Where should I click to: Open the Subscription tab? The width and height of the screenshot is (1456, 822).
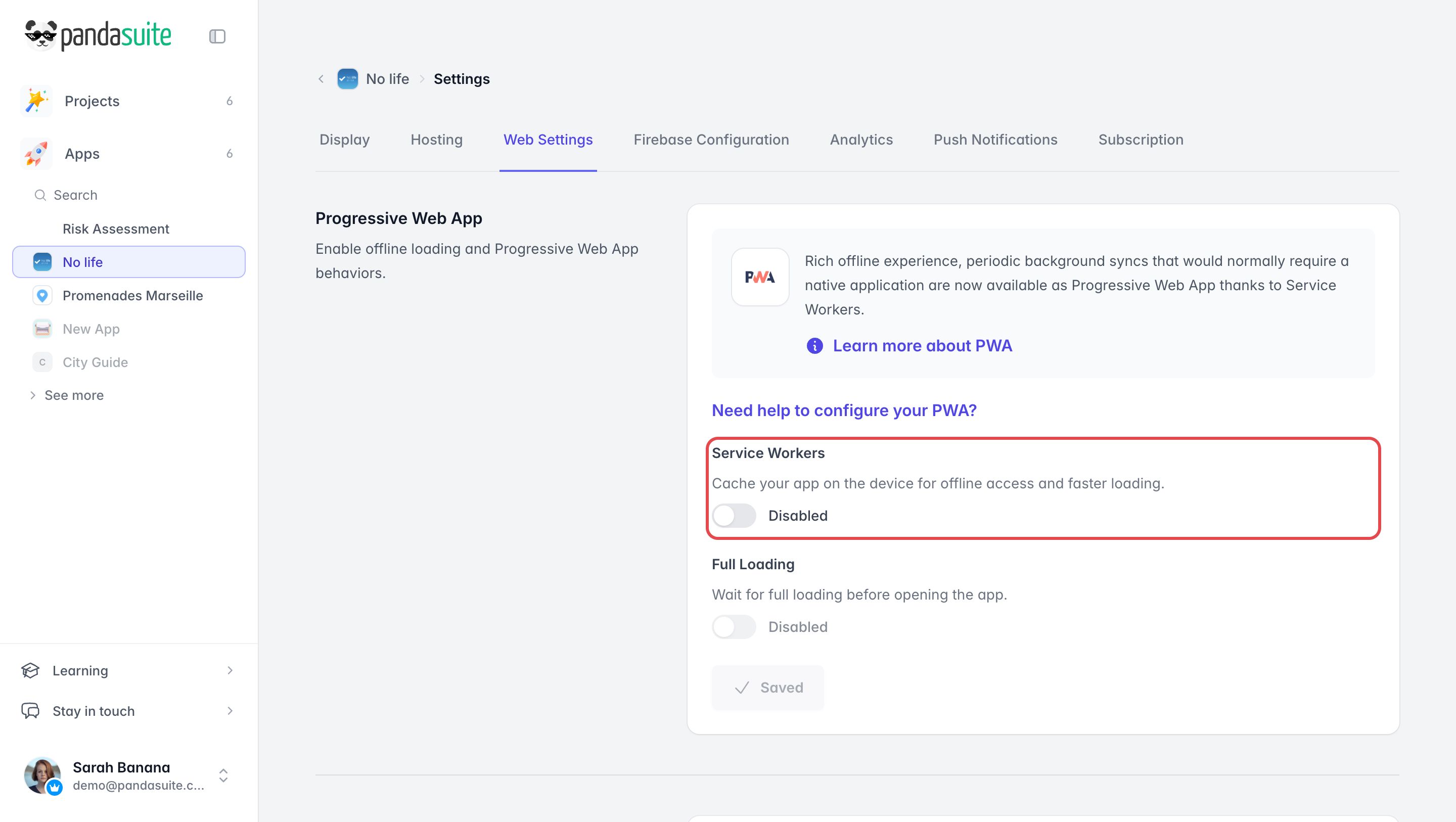[1141, 140]
